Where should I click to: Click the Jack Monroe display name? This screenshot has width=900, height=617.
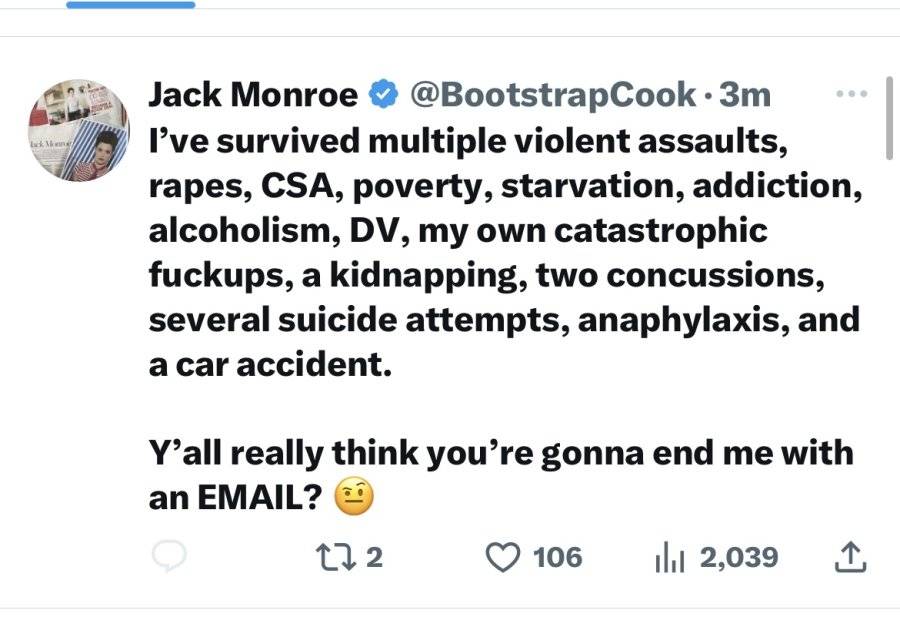click(253, 94)
